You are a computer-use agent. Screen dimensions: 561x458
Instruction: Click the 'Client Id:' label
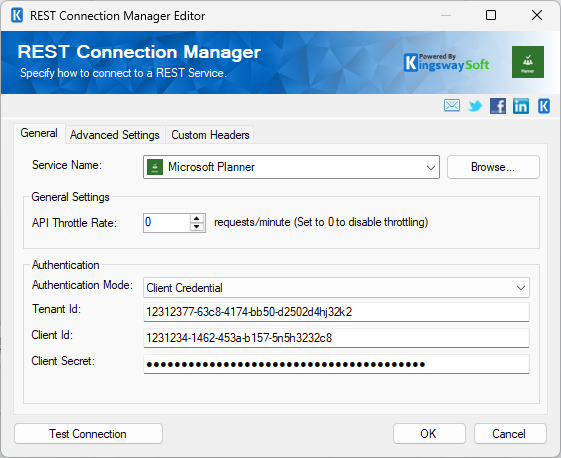52,335
